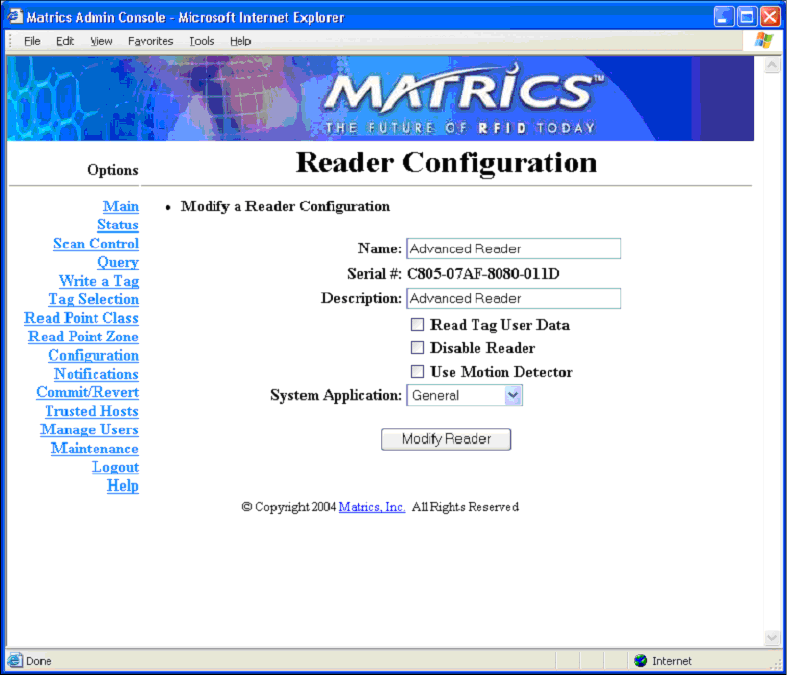Click the Modify Reader button

446,439
